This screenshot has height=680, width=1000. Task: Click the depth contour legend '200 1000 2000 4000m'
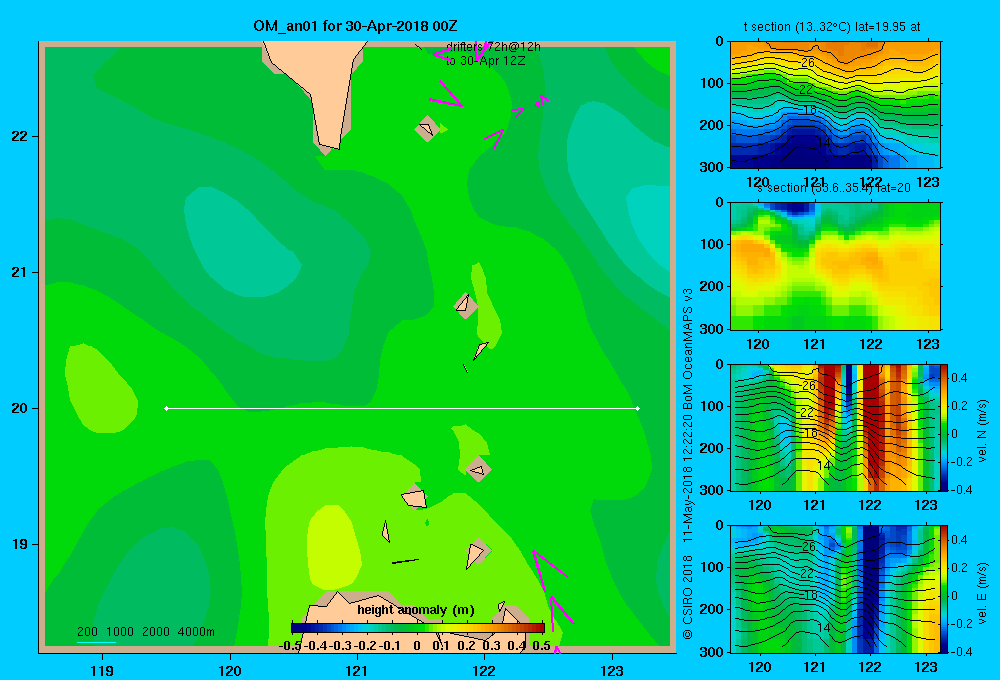pyautogui.click(x=145, y=632)
